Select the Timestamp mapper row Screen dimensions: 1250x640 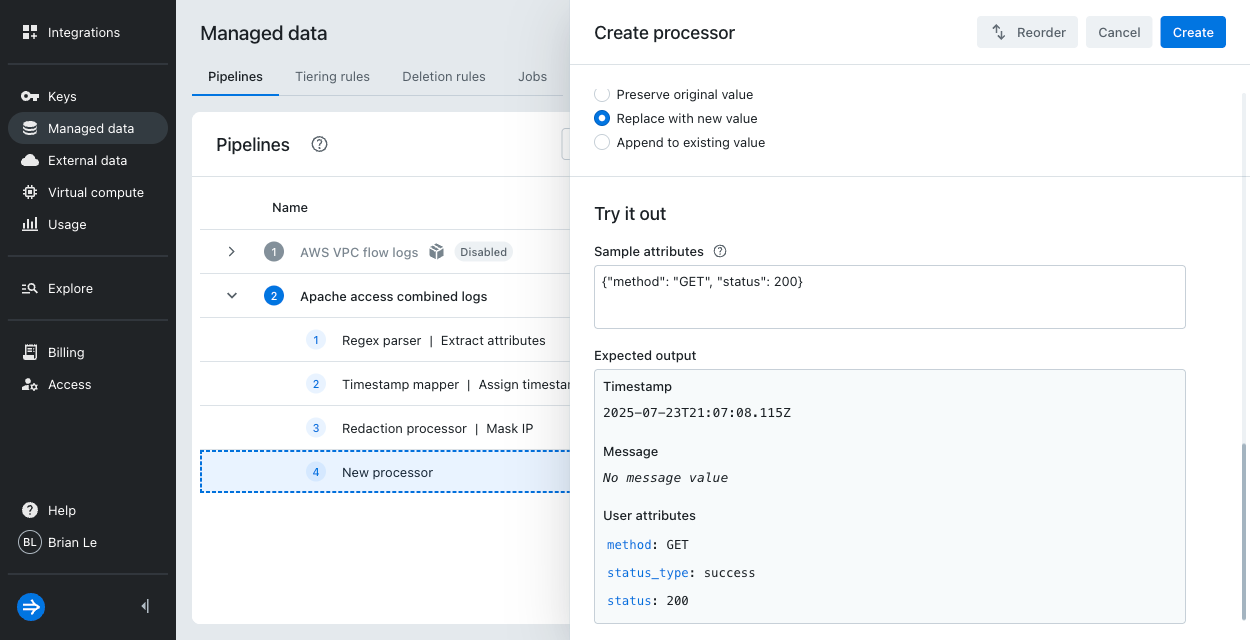point(385,384)
